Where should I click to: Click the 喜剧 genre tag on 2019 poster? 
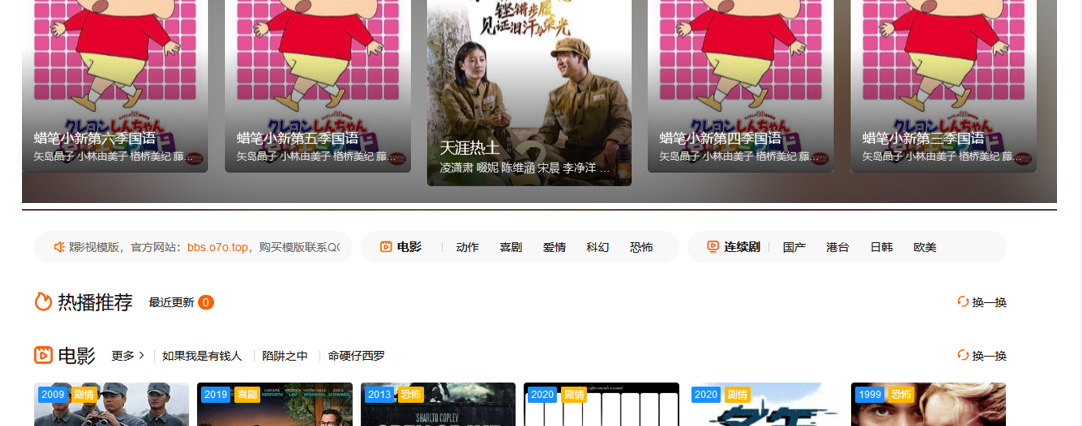[x=247, y=395]
